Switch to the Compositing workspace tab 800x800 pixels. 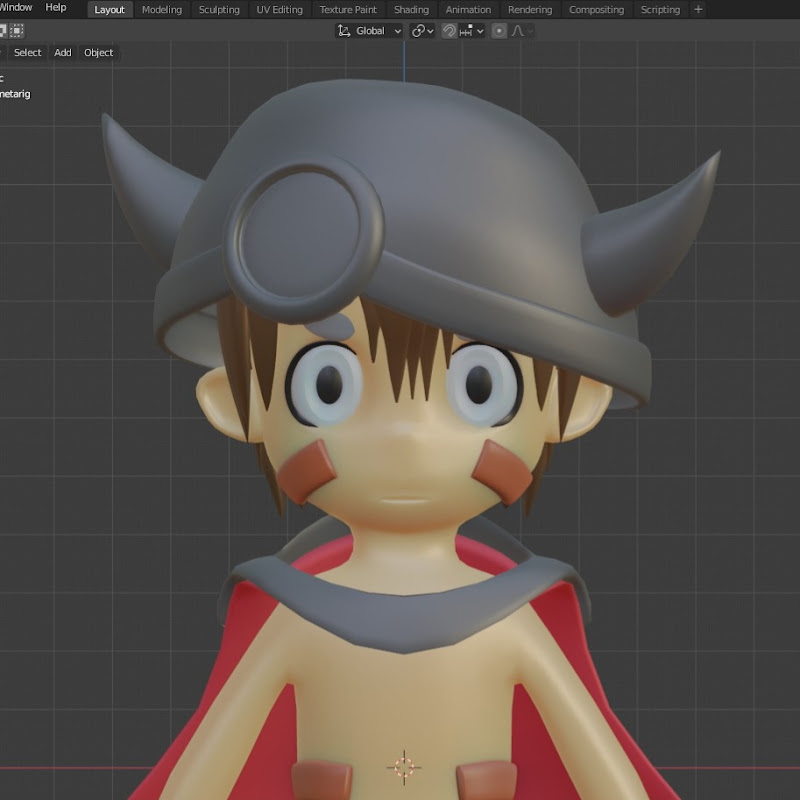pyautogui.click(x=596, y=10)
